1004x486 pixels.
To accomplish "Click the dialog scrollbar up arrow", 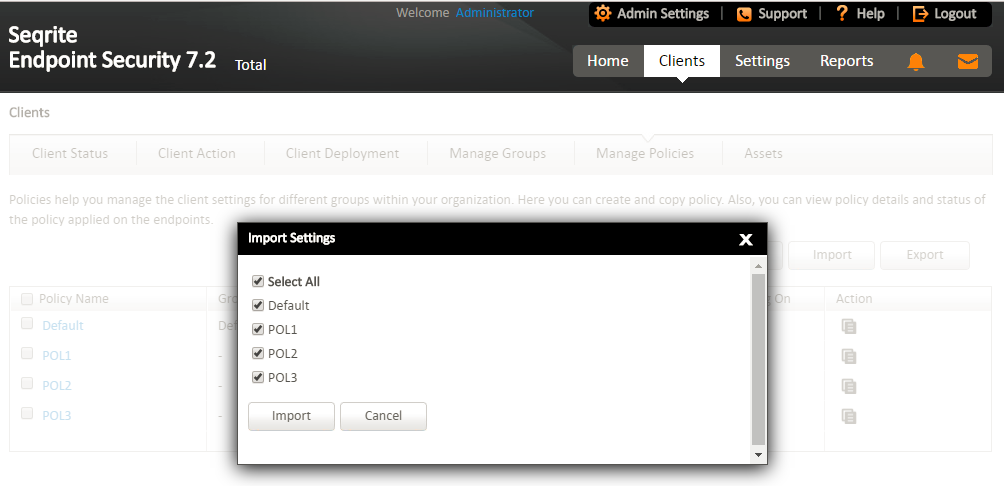I will pos(758,266).
